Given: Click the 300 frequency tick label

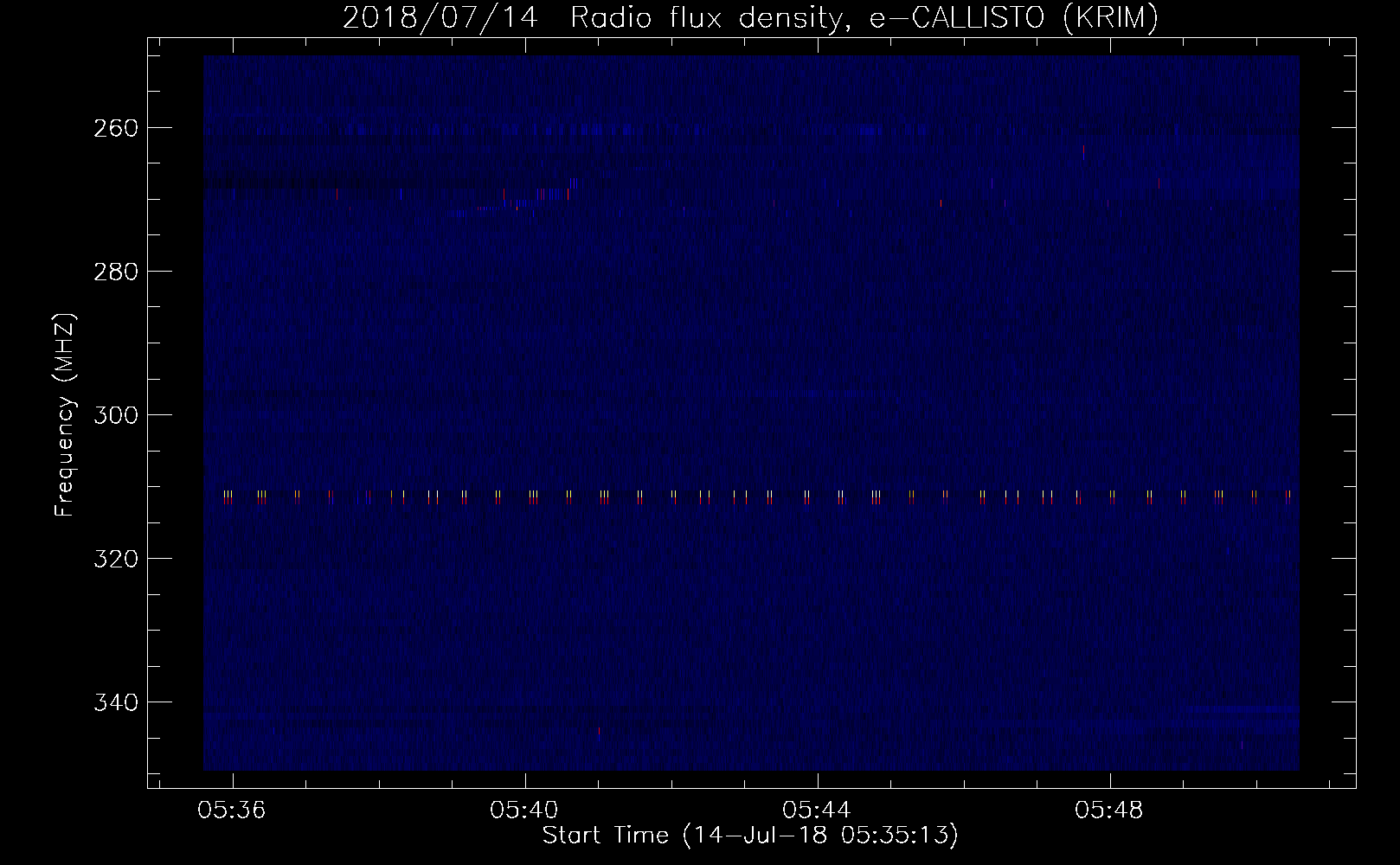Looking at the screenshot, I should pyautogui.click(x=115, y=415).
